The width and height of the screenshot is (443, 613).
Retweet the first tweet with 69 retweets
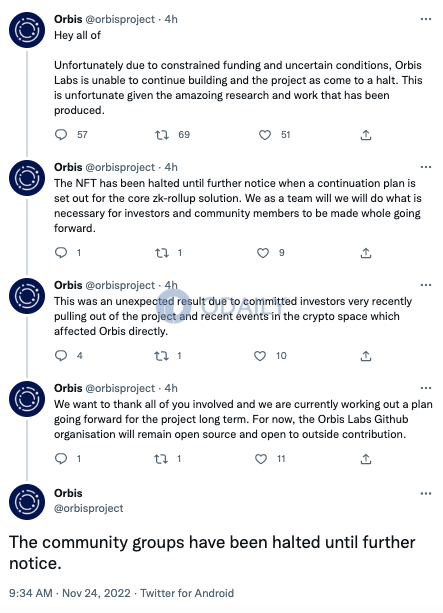click(161, 135)
